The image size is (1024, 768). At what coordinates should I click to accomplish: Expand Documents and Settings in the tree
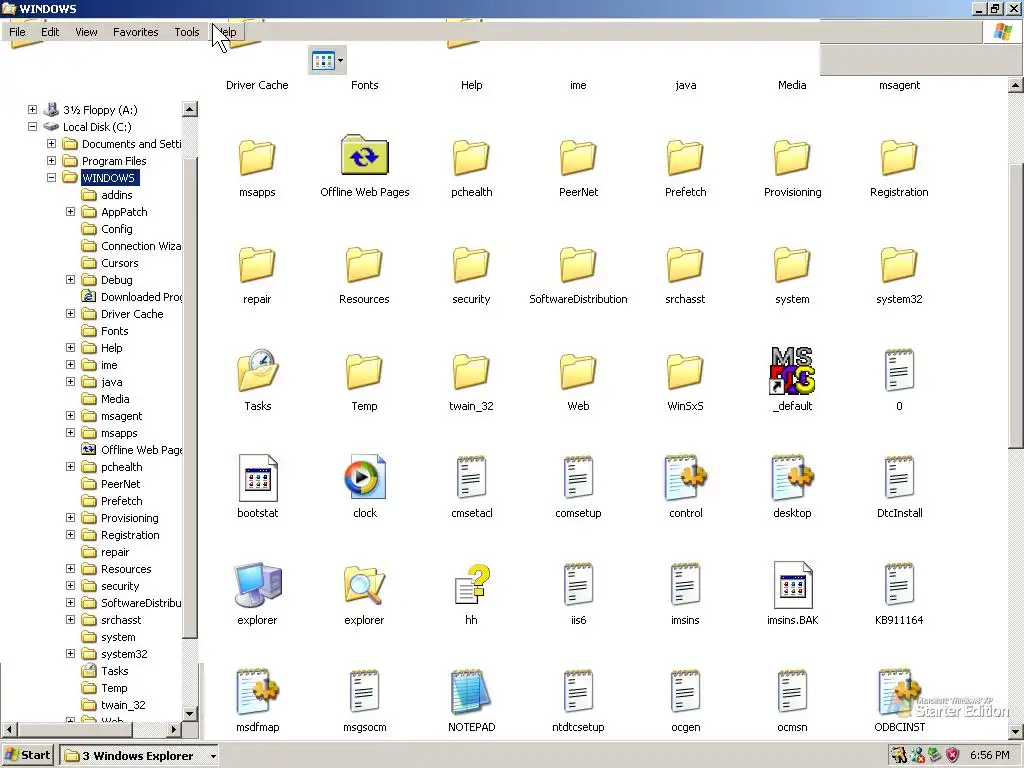pyautogui.click(x=51, y=144)
